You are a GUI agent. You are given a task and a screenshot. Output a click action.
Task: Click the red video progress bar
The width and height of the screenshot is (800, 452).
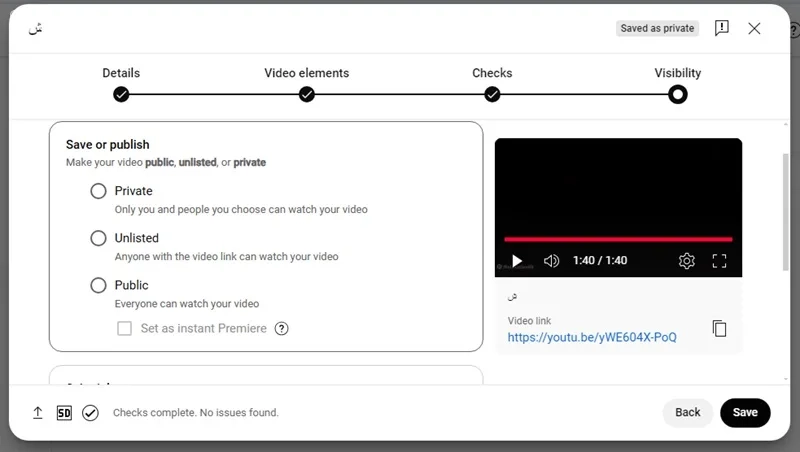(618, 239)
